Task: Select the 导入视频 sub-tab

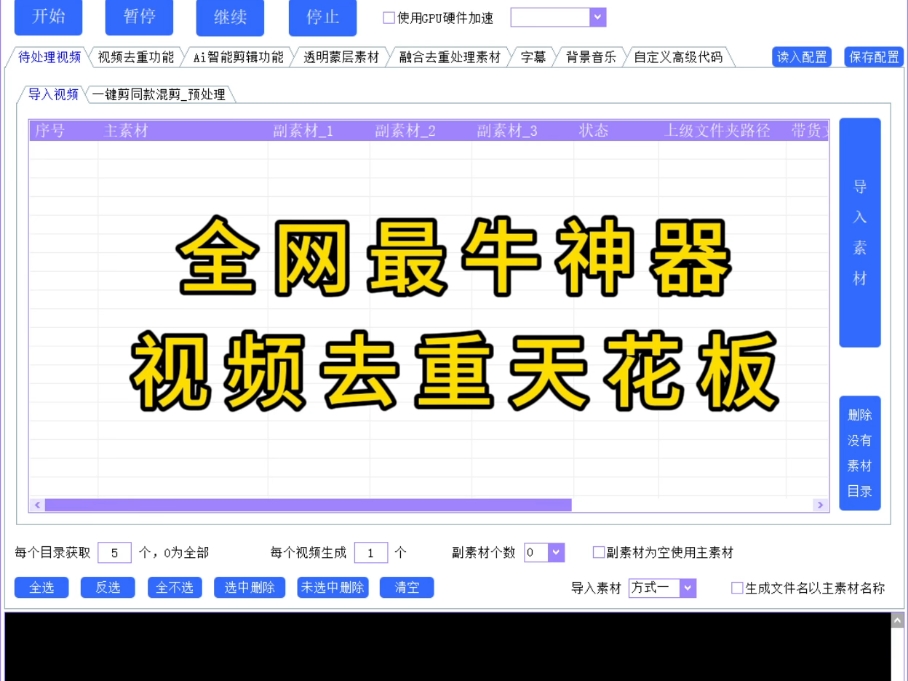Action: click(x=53, y=94)
